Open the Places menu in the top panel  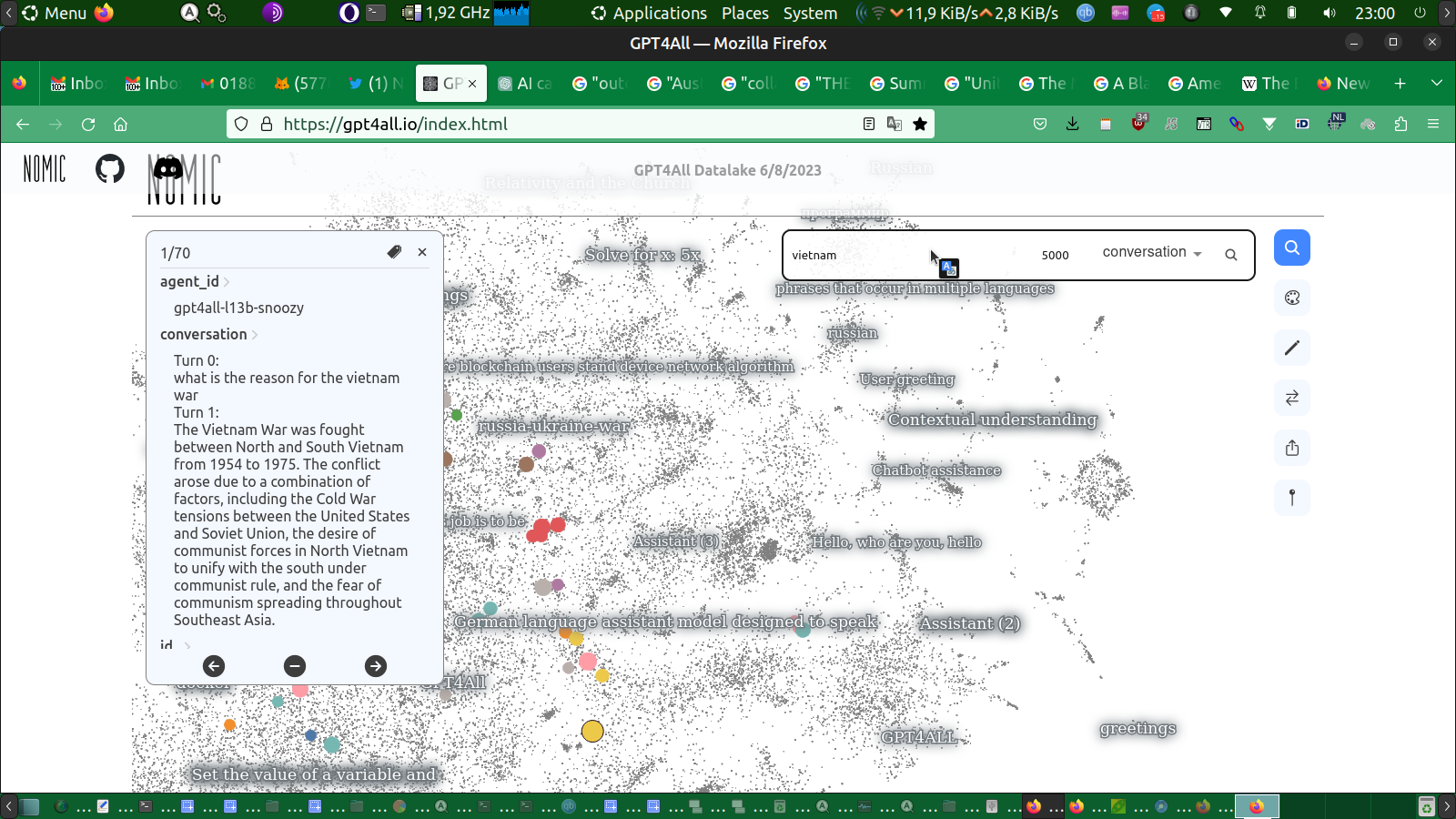(745, 13)
